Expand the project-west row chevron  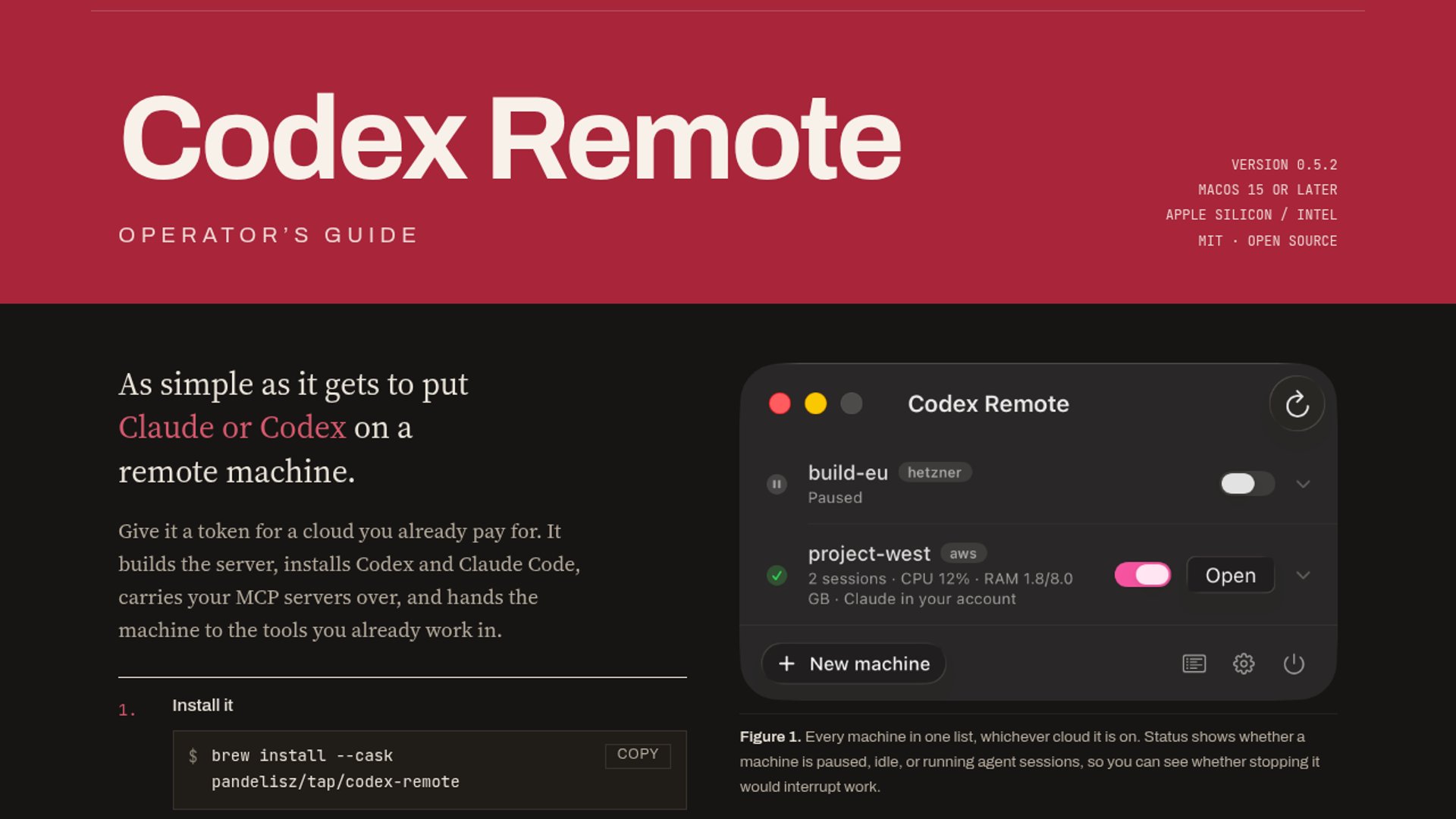pyautogui.click(x=1303, y=575)
